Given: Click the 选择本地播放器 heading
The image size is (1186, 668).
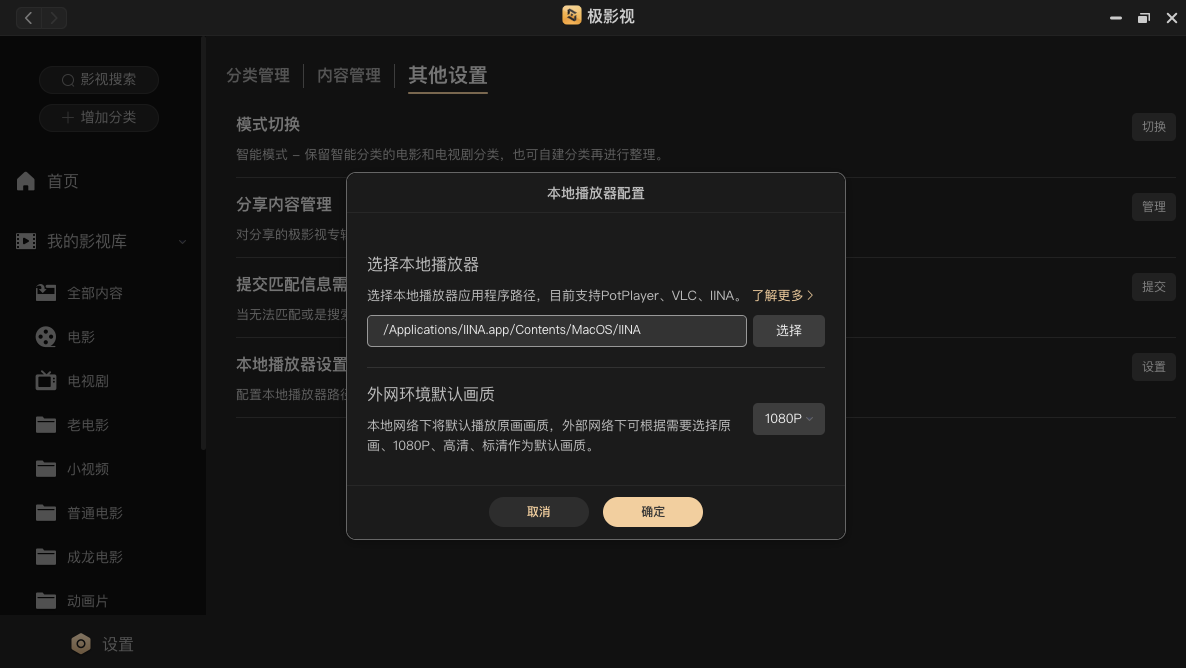Looking at the screenshot, I should pyautogui.click(x=423, y=264).
